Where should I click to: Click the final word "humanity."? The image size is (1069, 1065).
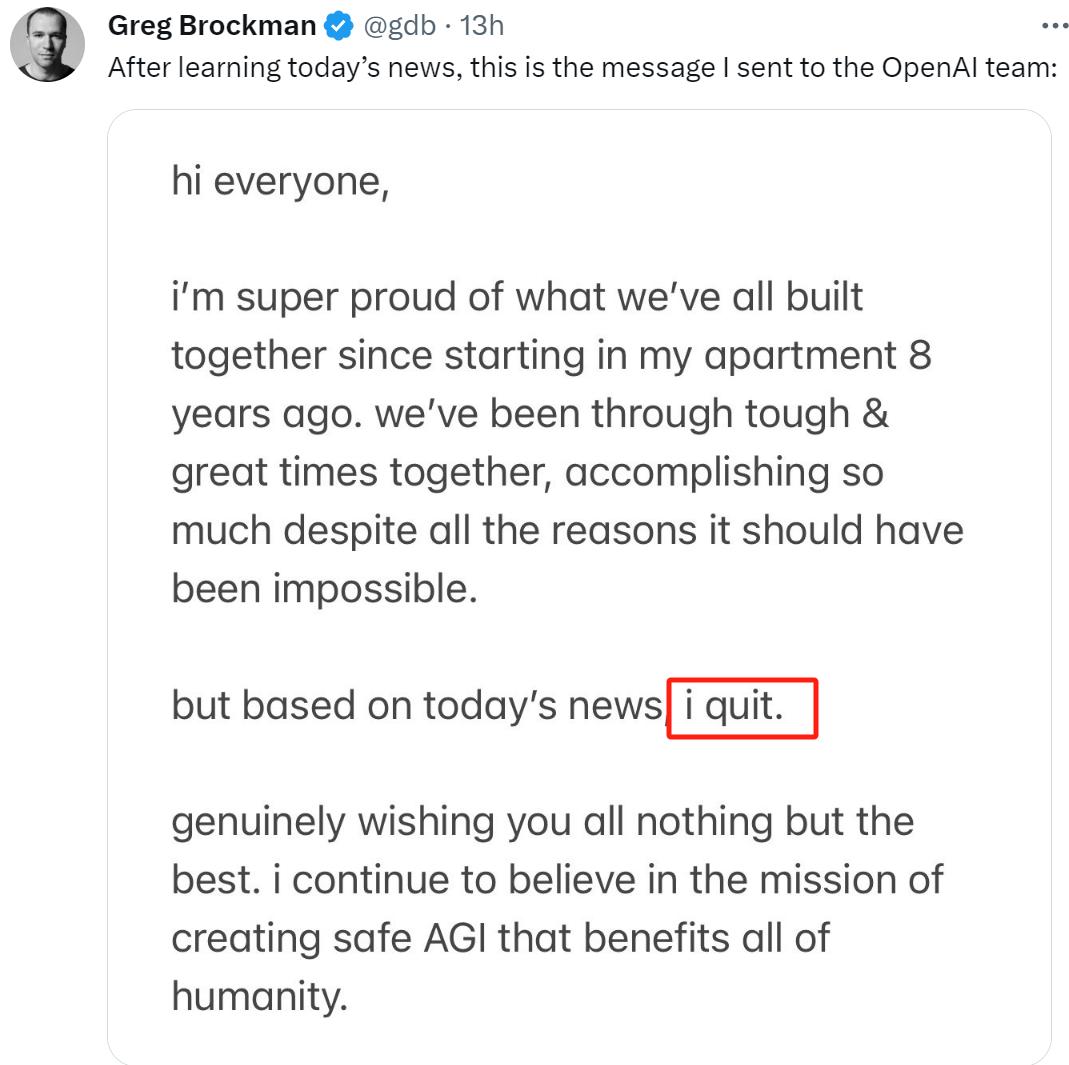[x=260, y=996]
